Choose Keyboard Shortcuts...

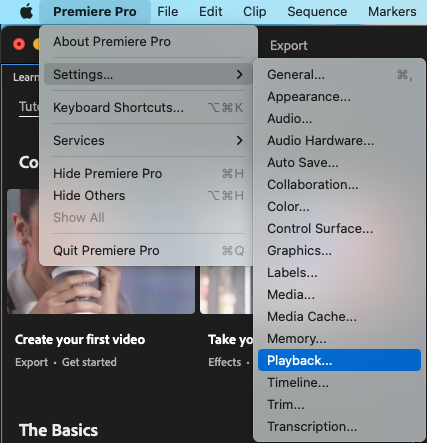148,108
